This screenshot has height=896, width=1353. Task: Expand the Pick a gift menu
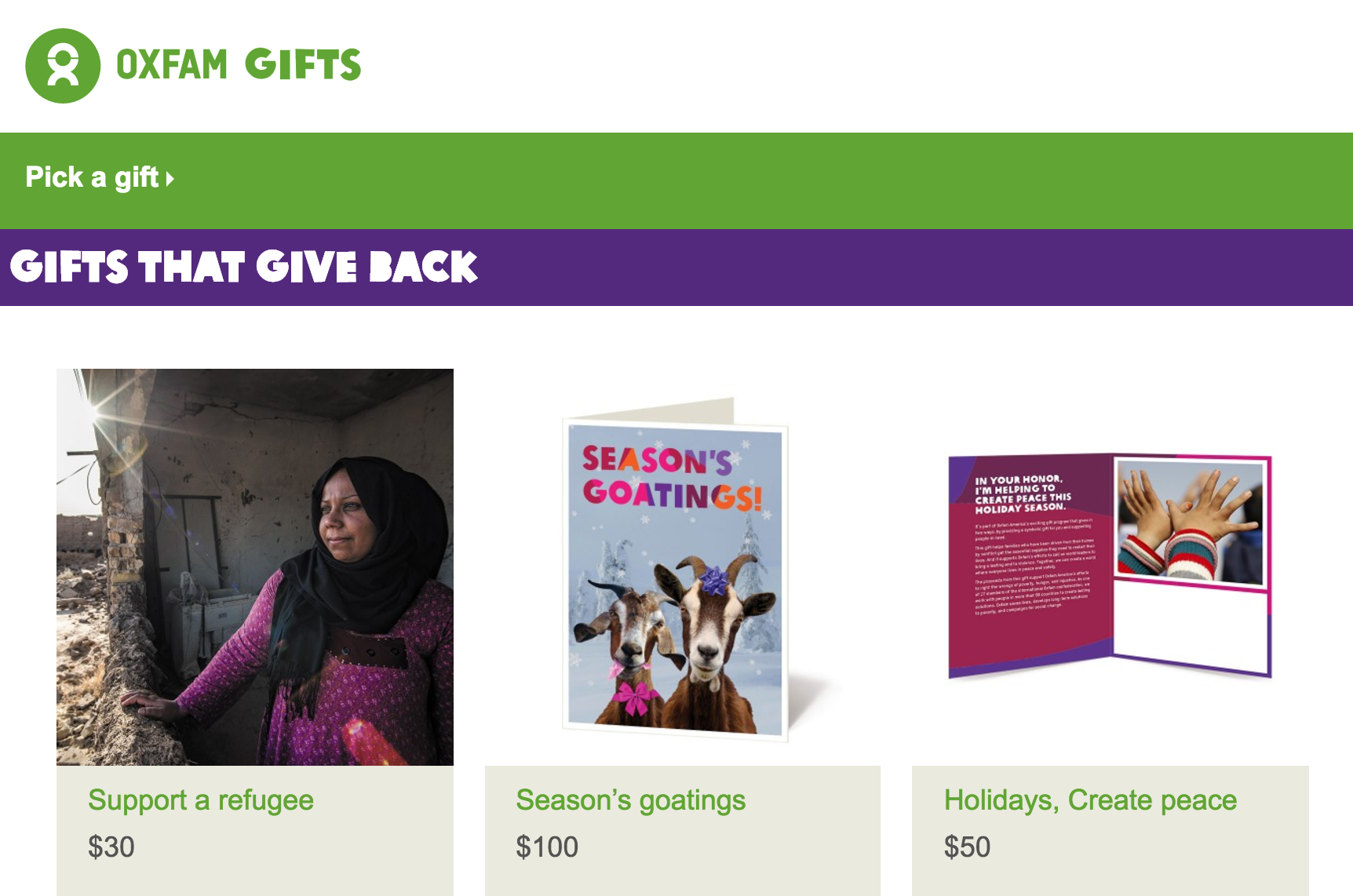click(100, 177)
